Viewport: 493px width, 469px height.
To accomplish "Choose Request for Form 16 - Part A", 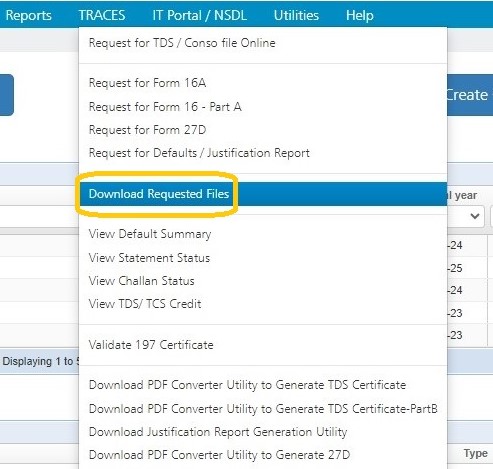I will pyautogui.click(x=263, y=107).
